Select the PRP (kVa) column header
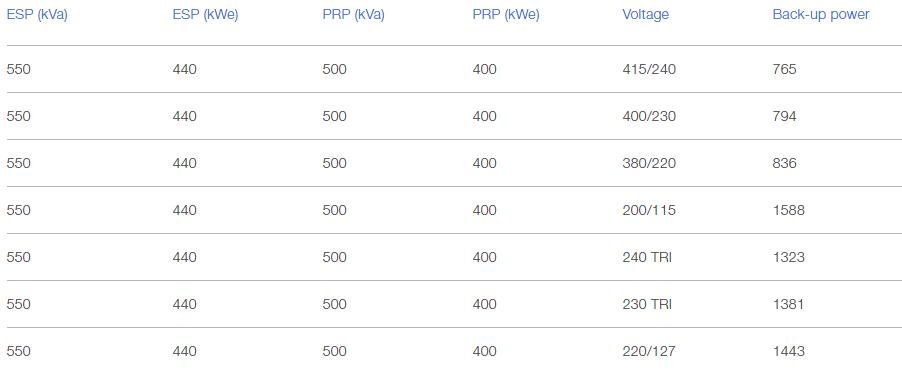Screen dimensions: 902x378 [353, 15]
